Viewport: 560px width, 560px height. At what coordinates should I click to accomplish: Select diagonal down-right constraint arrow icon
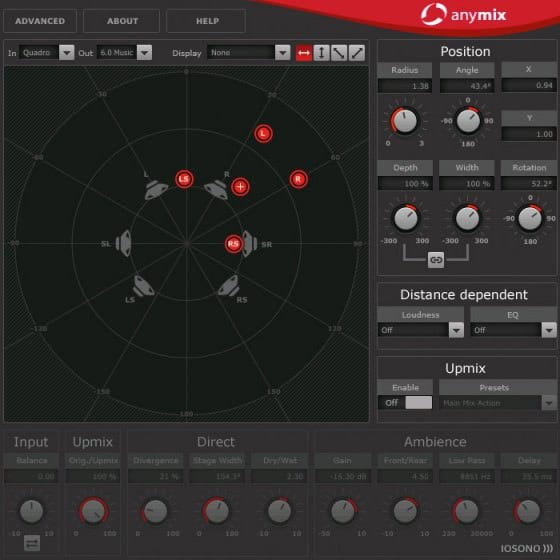pyautogui.click(x=339, y=53)
